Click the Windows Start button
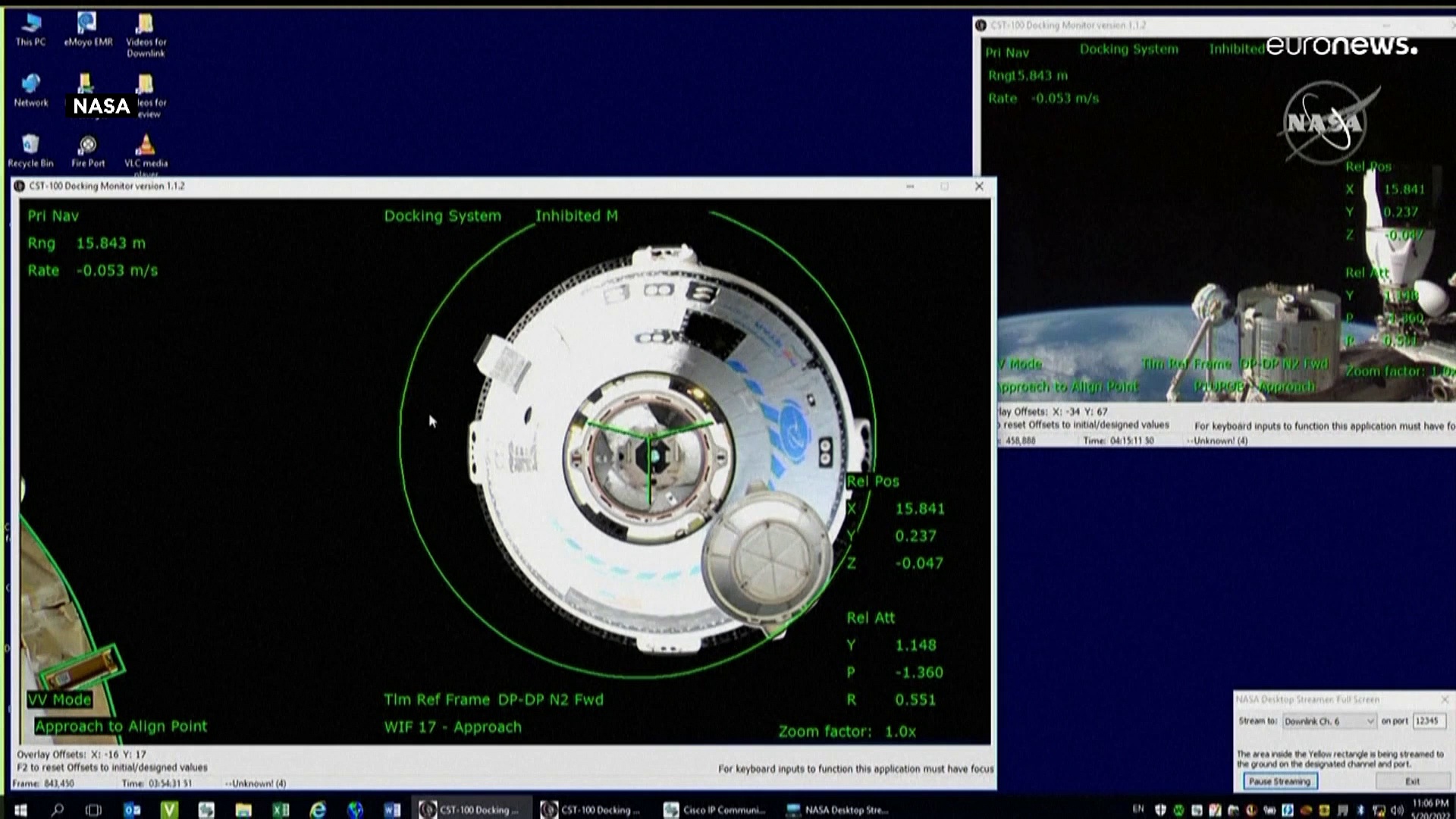The width and height of the screenshot is (1456, 819). pos(20,810)
